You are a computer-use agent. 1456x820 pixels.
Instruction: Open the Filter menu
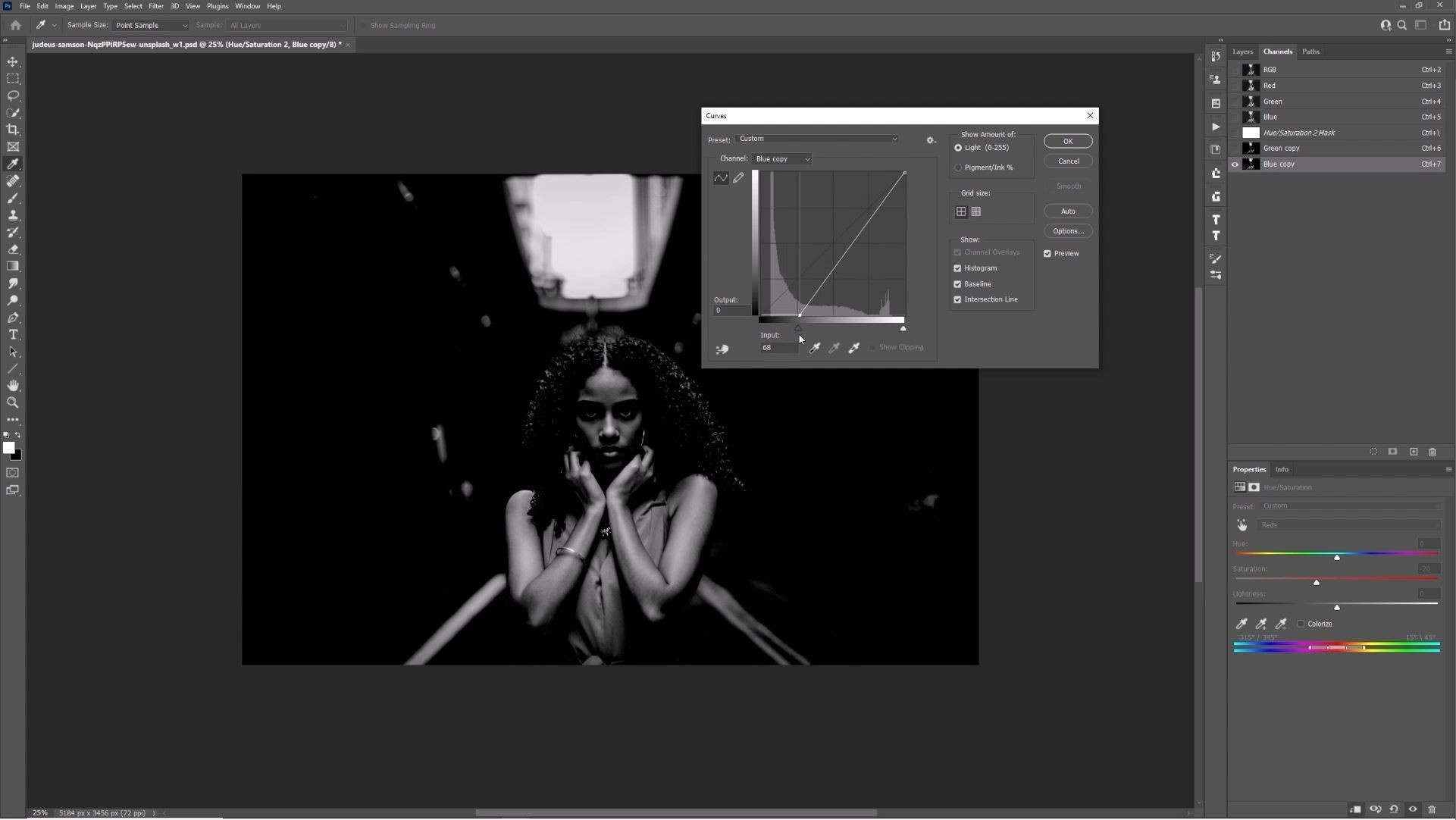coord(155,6)
